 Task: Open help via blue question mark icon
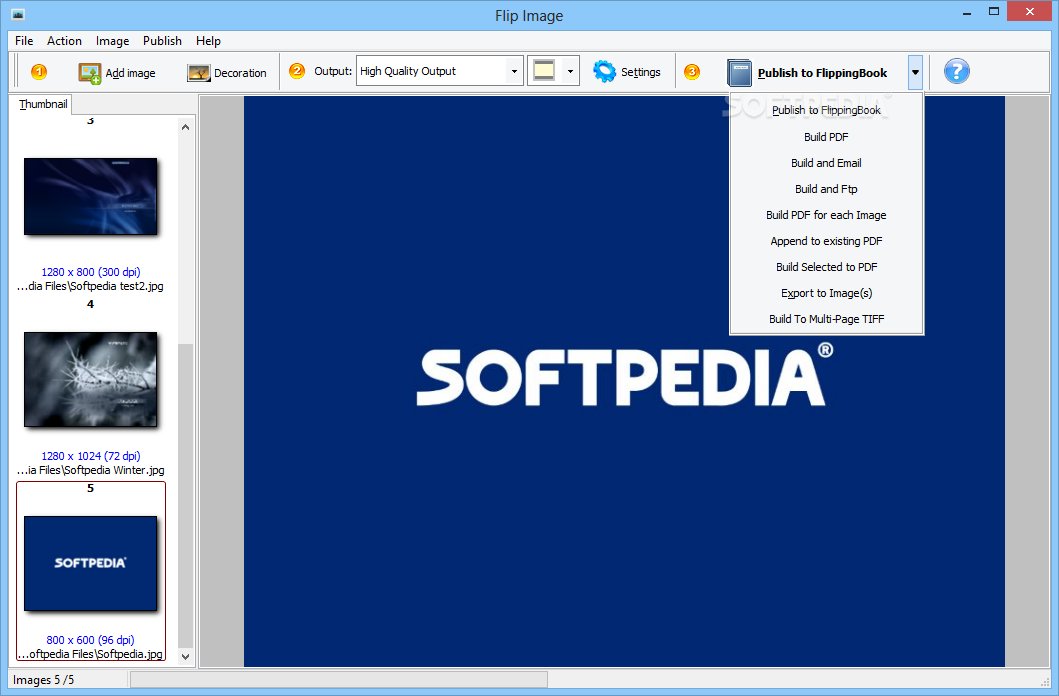coord(956,72)
